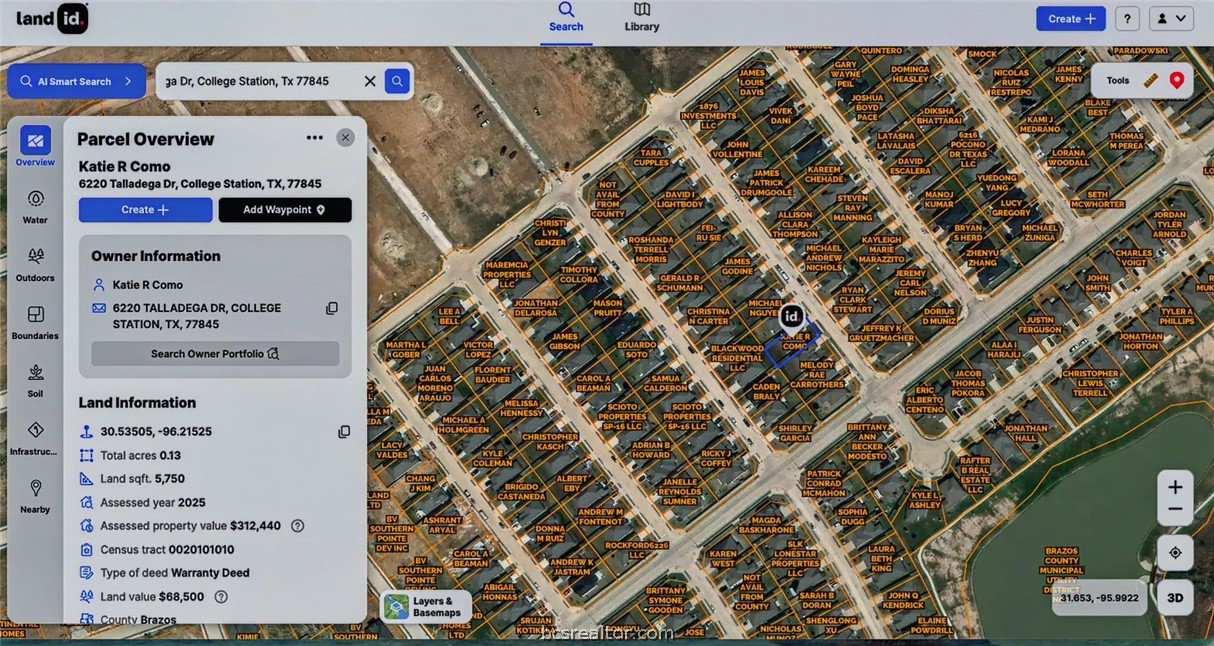
Task: Click owner name Katie R Como
Action: coord(147,285)
